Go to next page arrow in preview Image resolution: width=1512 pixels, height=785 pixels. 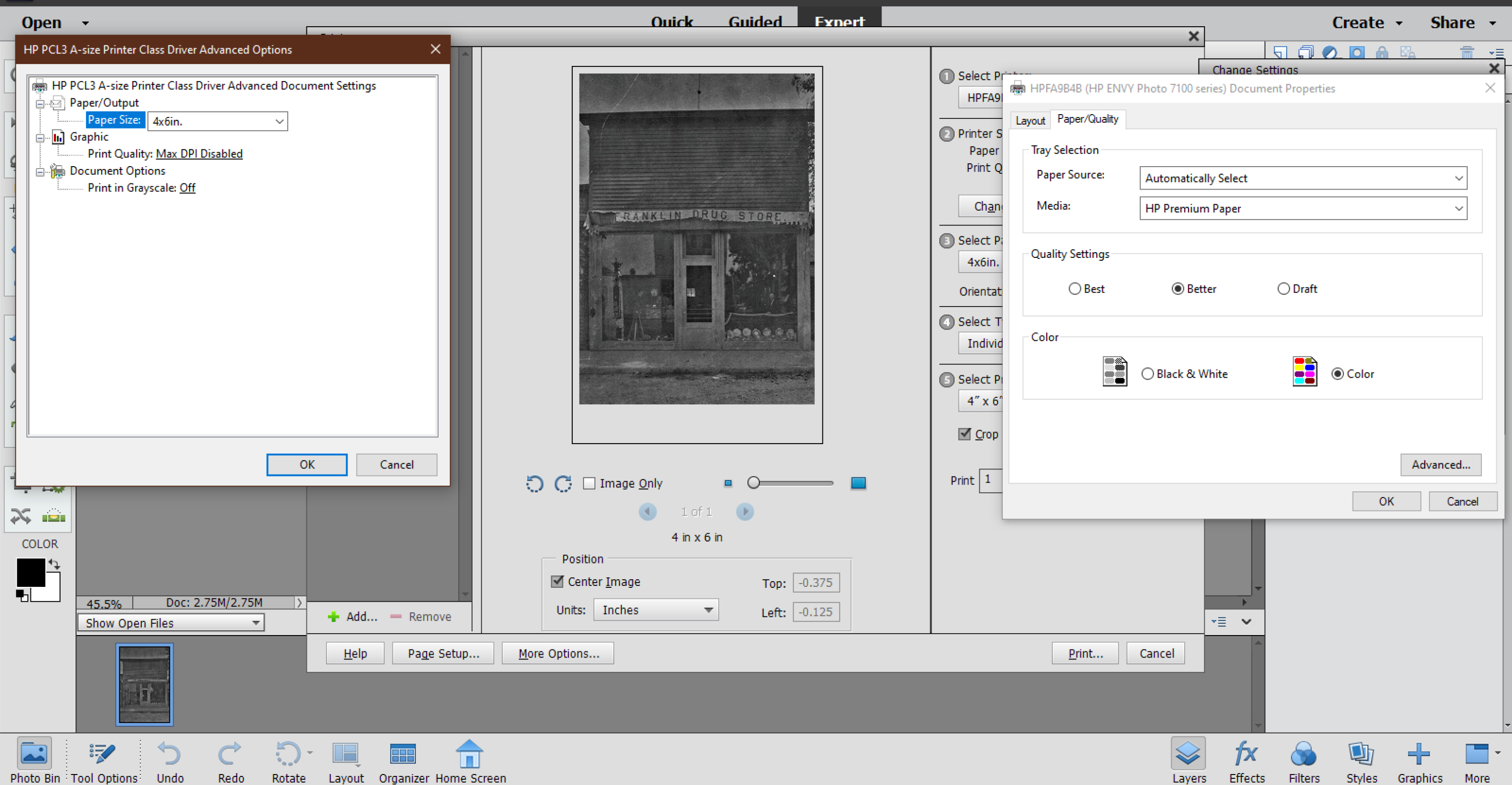744,511
